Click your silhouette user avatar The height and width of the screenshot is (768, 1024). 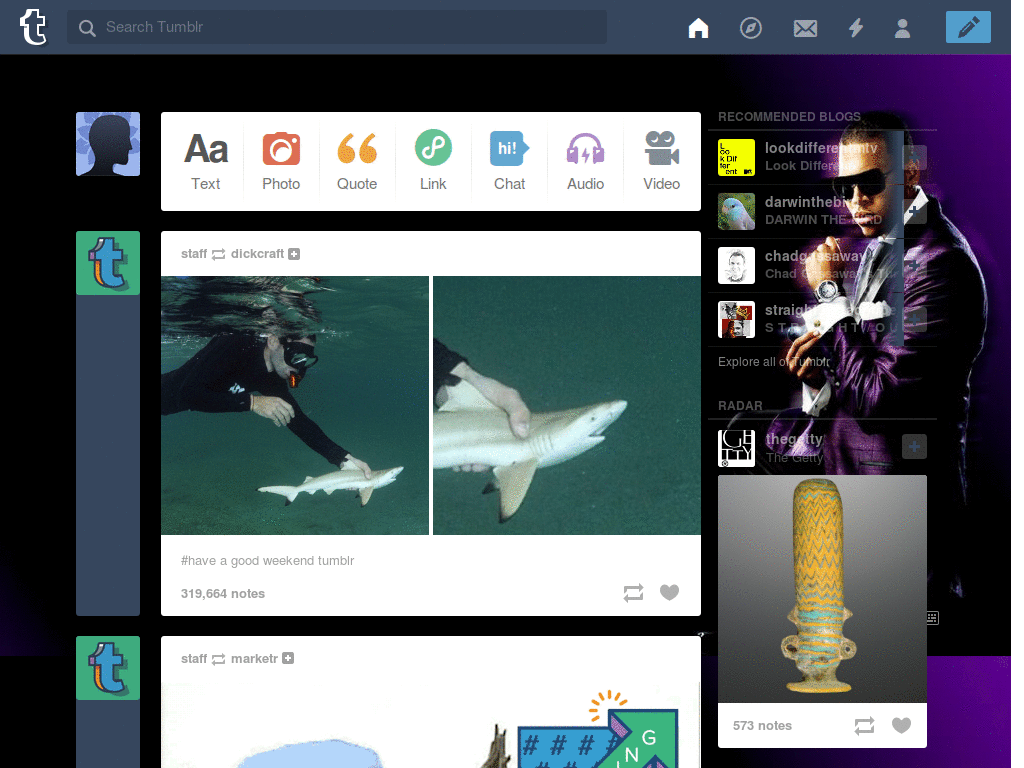click(x=108, y=144)
